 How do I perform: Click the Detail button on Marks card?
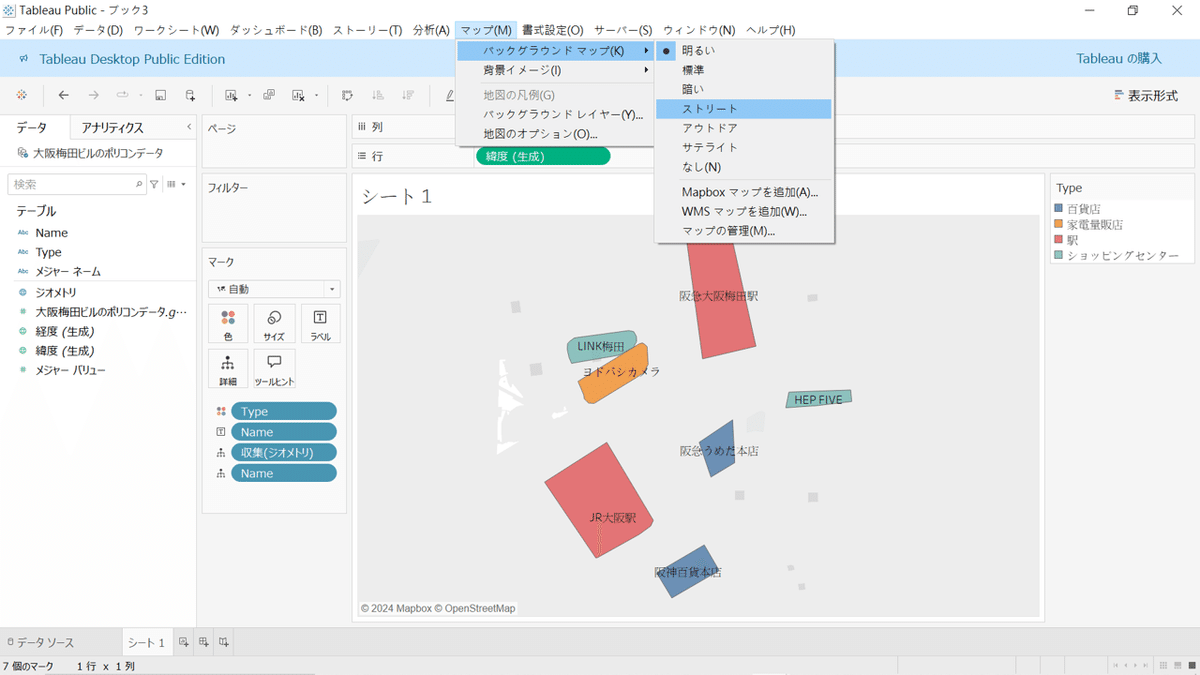click(x=228, y=369)
